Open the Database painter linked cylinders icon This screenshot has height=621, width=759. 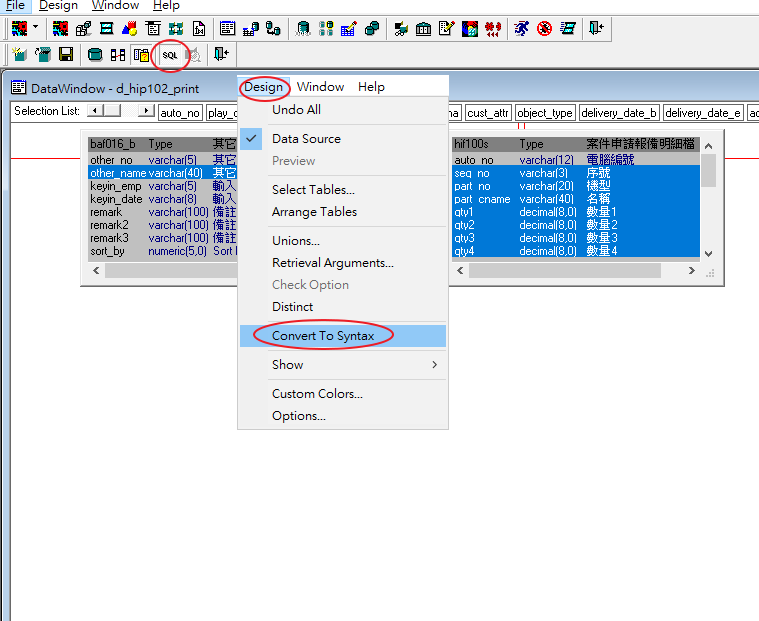click(372, 29)
